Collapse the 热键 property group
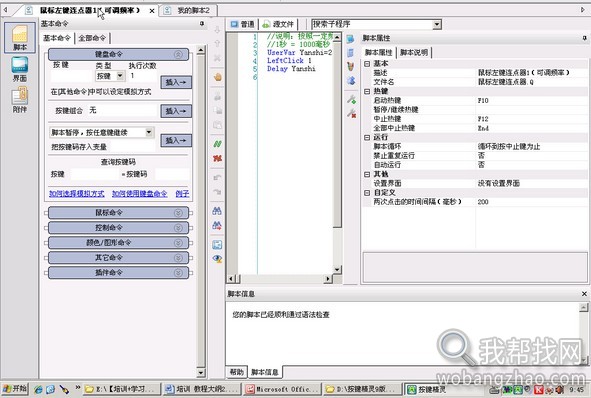591x398 pixels. click(x=367, y=91)
